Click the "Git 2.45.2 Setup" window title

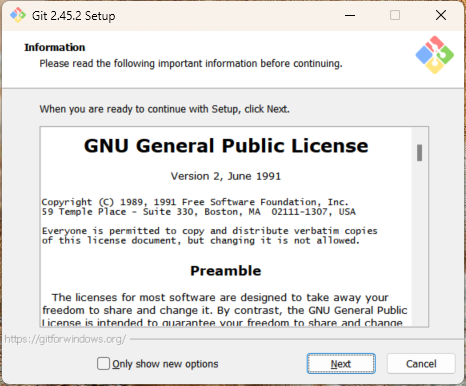point(74,16)
